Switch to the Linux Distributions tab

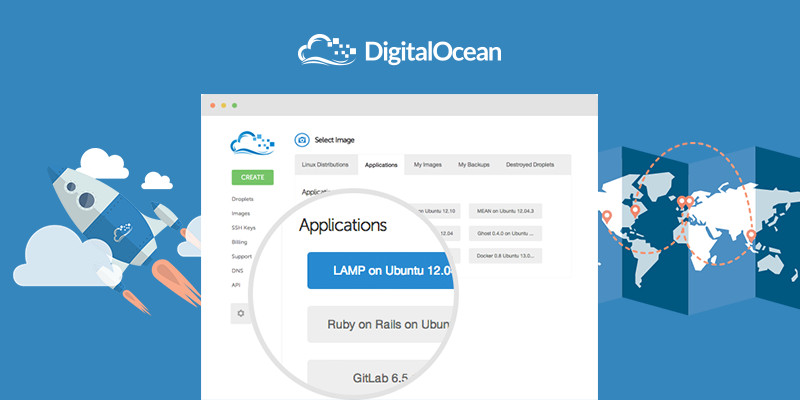[x=326, y=165]
